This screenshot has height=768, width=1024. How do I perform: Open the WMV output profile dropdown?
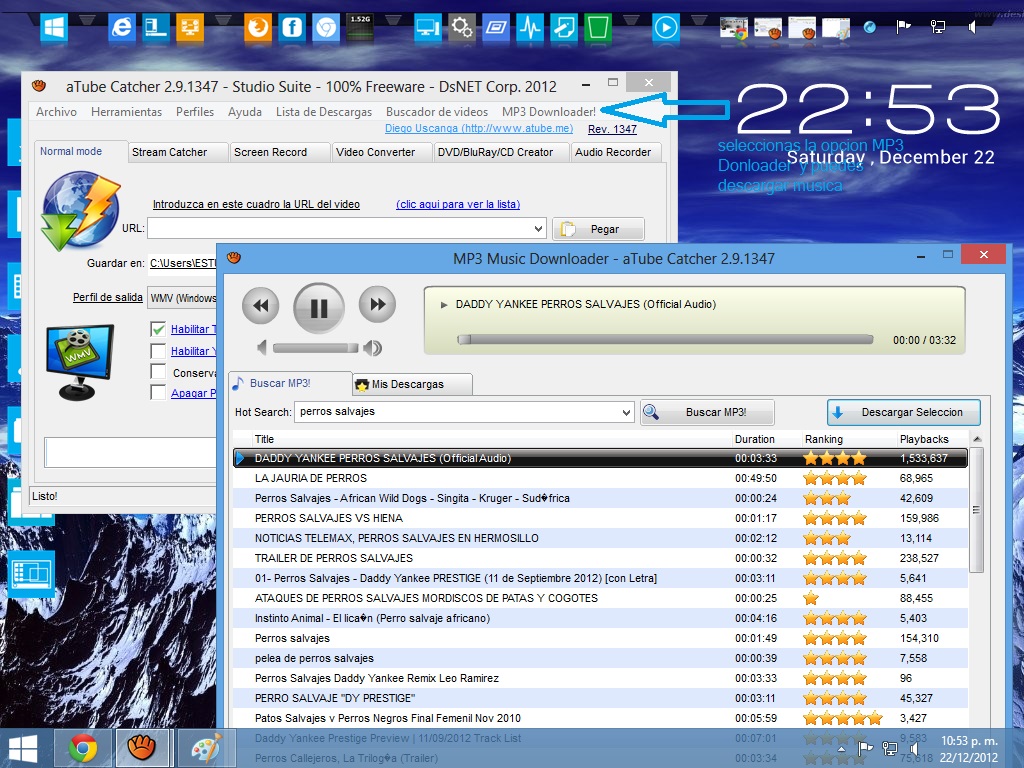point(182,298)
